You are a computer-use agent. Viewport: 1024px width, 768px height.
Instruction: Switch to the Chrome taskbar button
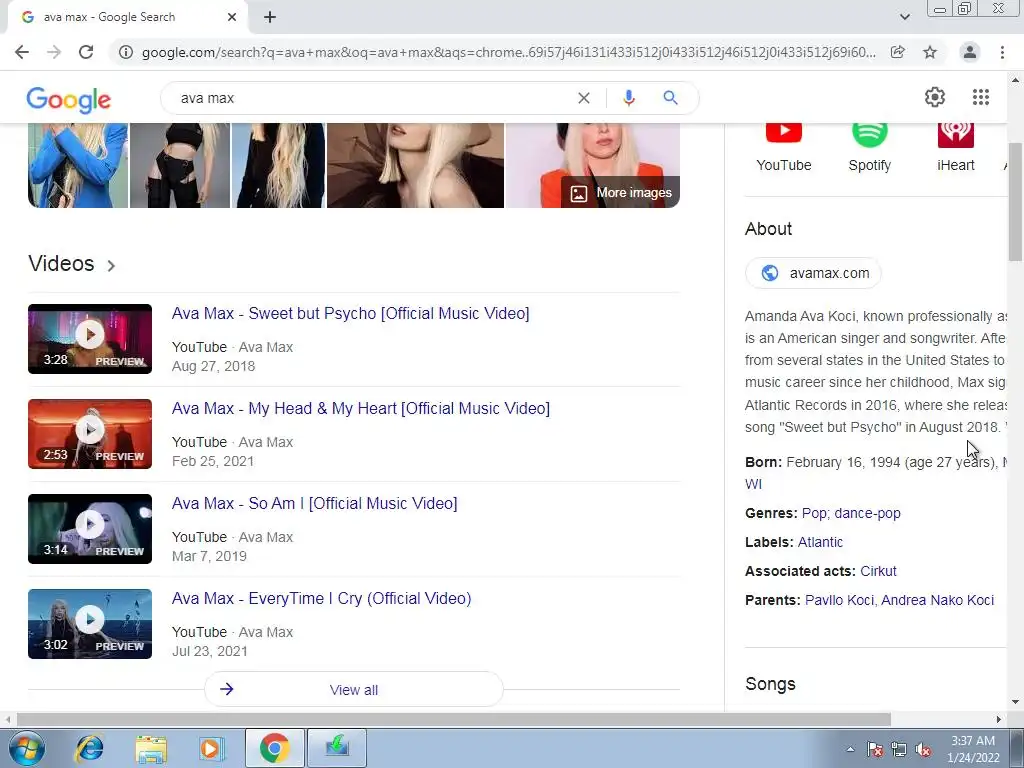coord(274,748)
